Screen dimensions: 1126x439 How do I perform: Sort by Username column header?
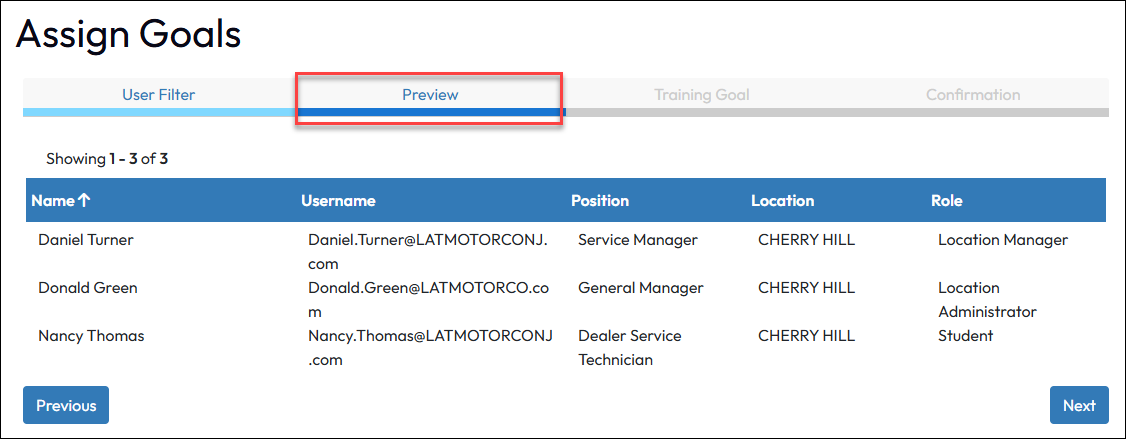[x=338, y=200]
